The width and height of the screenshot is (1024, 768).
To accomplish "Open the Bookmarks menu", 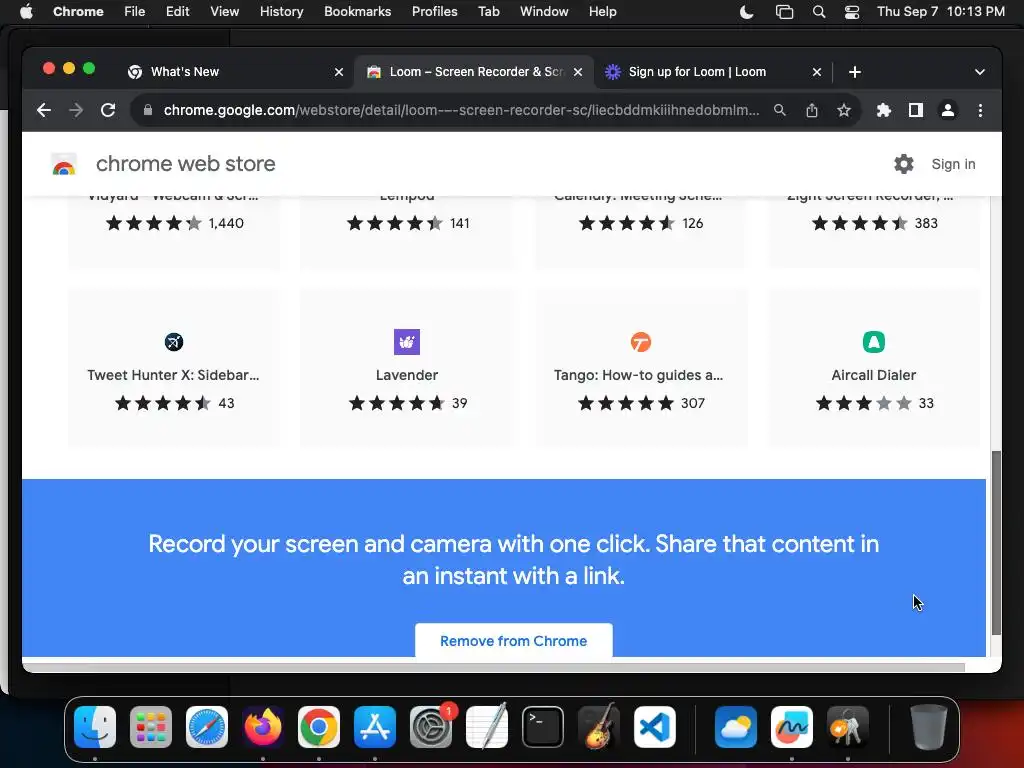I will [357, 12].
